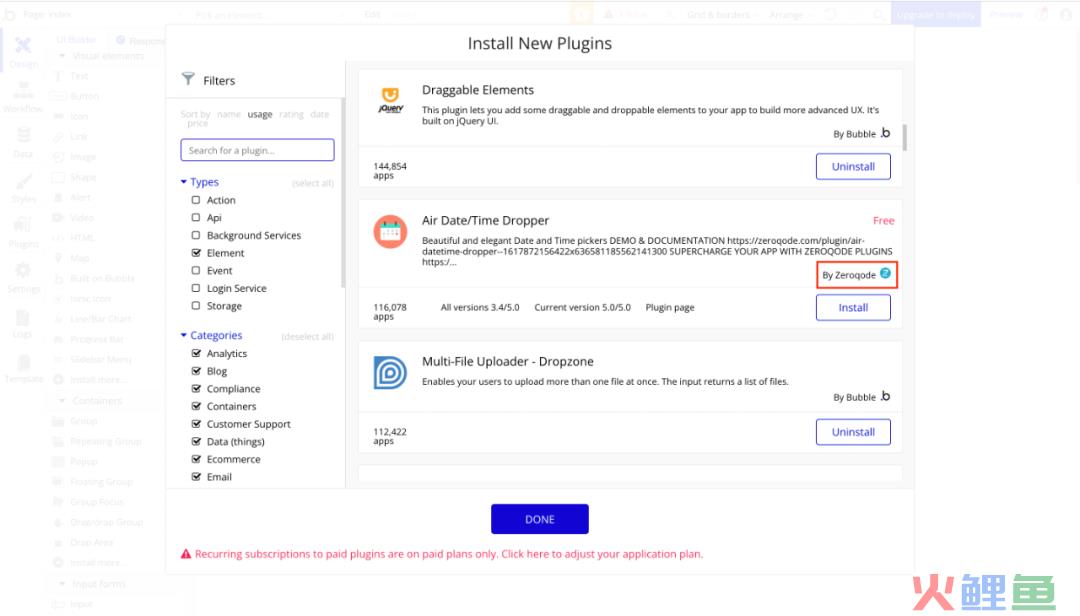
Task: Click the Air Date/Time Dropper calendar icon
Action: coord(391,232)
